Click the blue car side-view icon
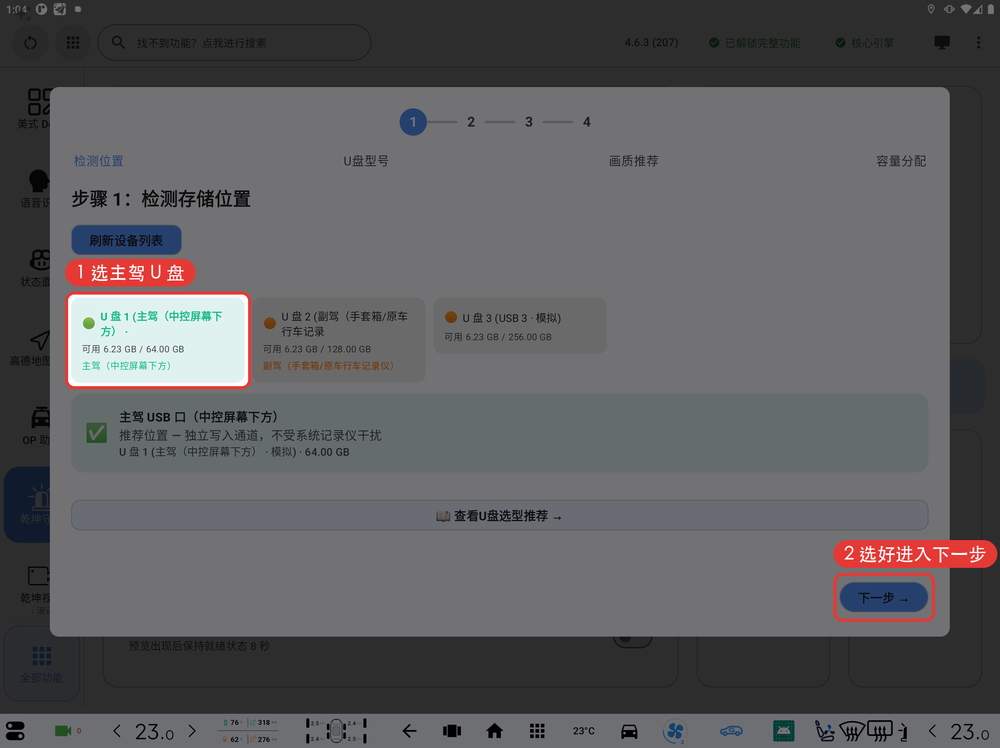 click(732, 731)
